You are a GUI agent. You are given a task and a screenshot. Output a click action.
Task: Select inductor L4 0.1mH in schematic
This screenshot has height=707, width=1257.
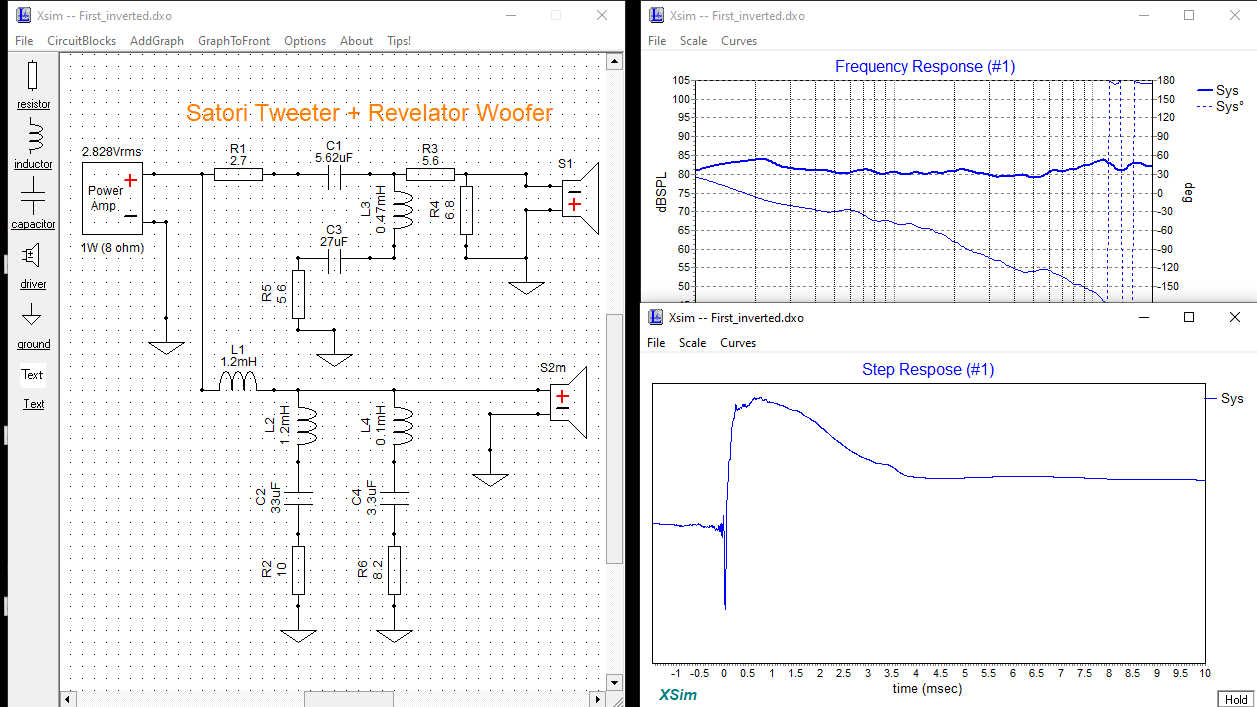click(x=402, y=425)
